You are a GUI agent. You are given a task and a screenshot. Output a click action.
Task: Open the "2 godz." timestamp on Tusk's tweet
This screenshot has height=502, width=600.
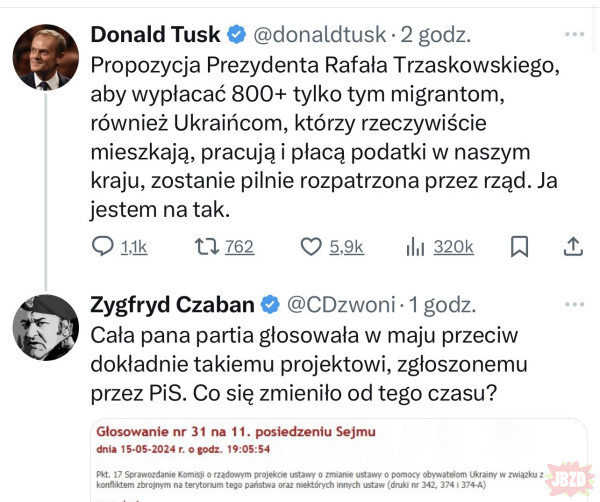[x=436, y=35]
